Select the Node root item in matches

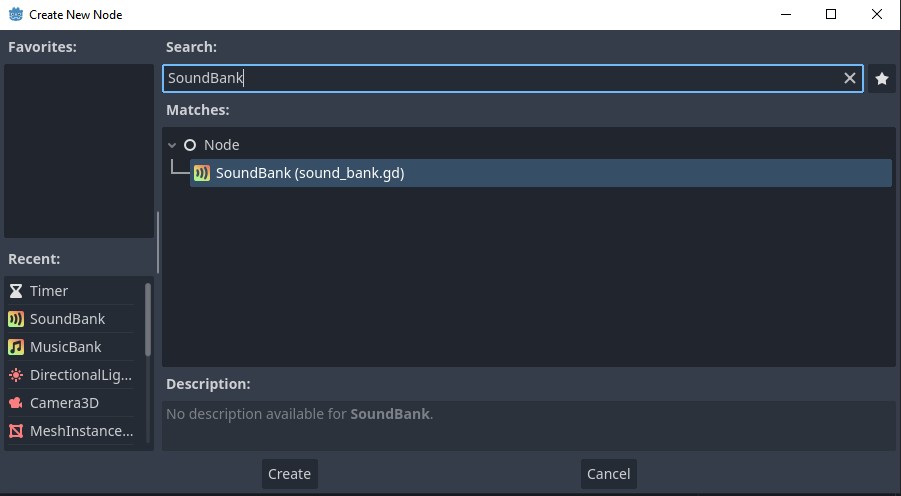221,145
